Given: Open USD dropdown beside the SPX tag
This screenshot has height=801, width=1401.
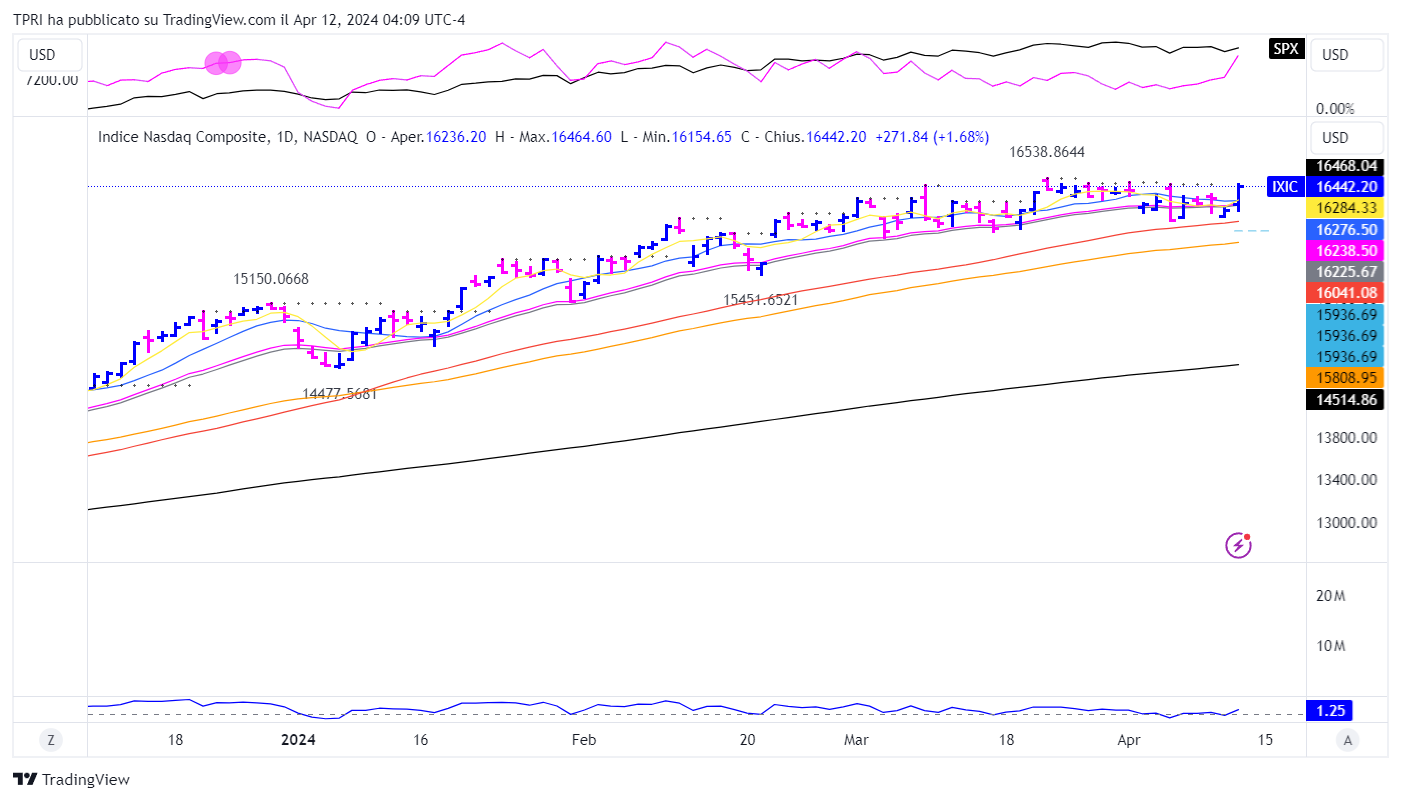Looking at the screenshot, I should 1346,55.
